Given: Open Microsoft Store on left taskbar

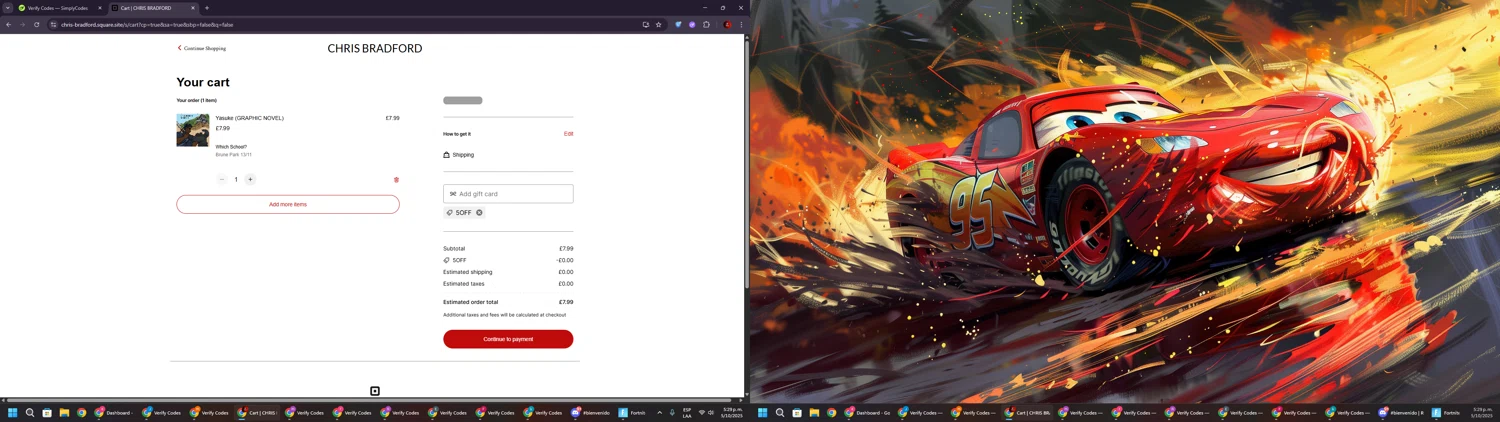Looking at the screenshot, I should click(47, 412).
